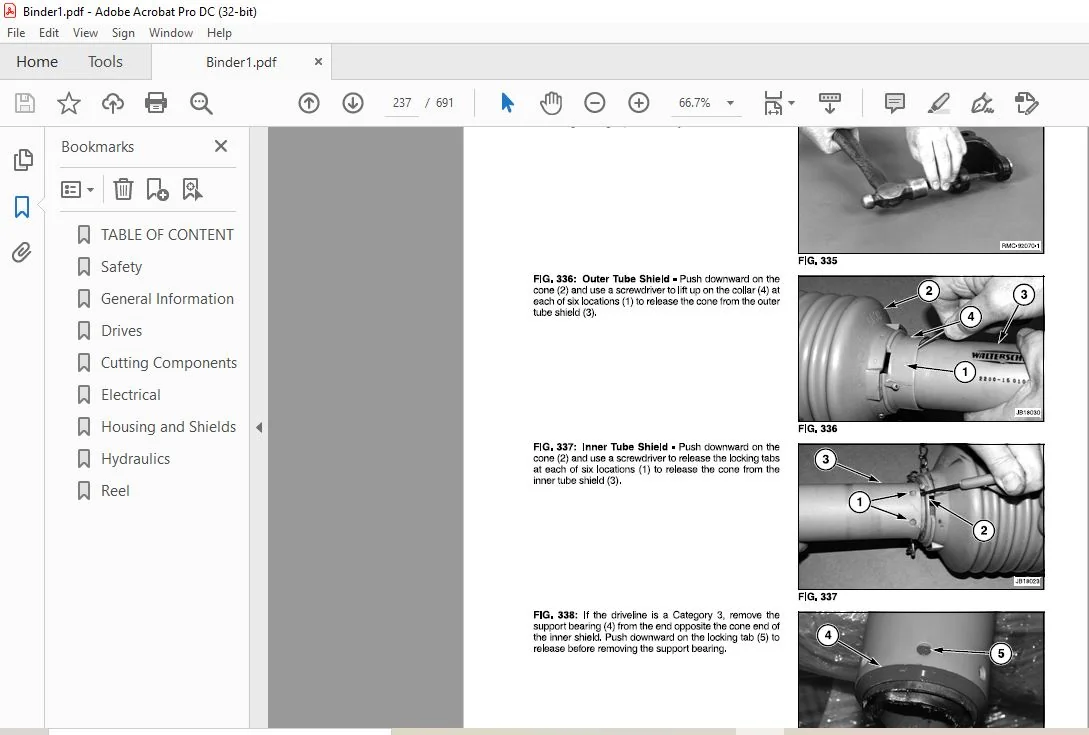Viewport: 1089px width, 735px height.
Task: Open bookmark options dropdown menu
Action: (x=77, y=189)
